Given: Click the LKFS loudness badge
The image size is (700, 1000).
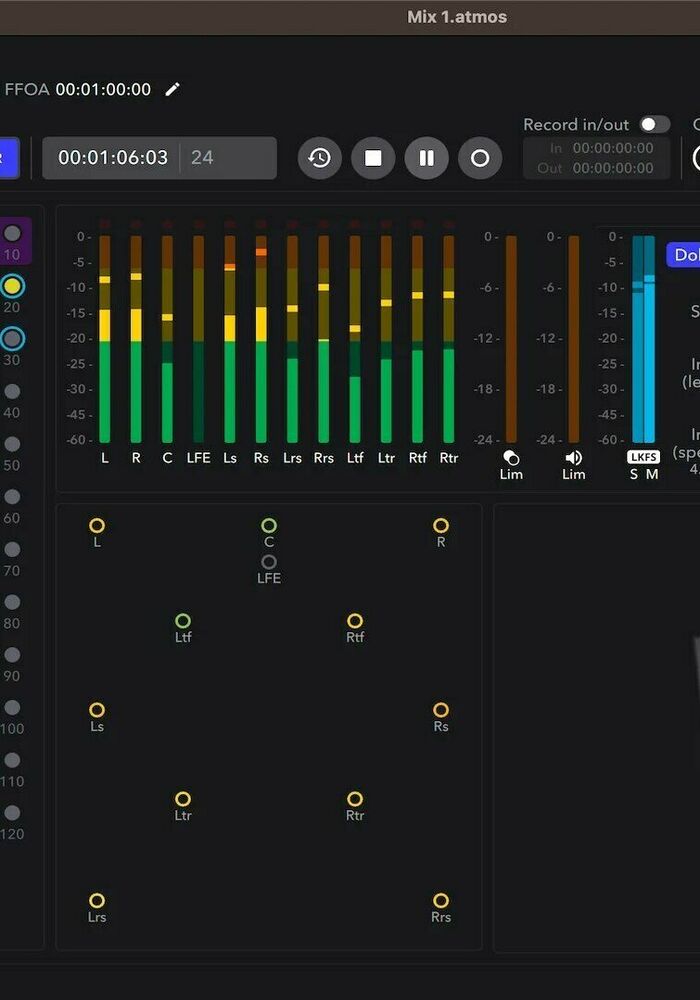Looking at the screenshot, I should pyautogui.click(x=643, y=457).
